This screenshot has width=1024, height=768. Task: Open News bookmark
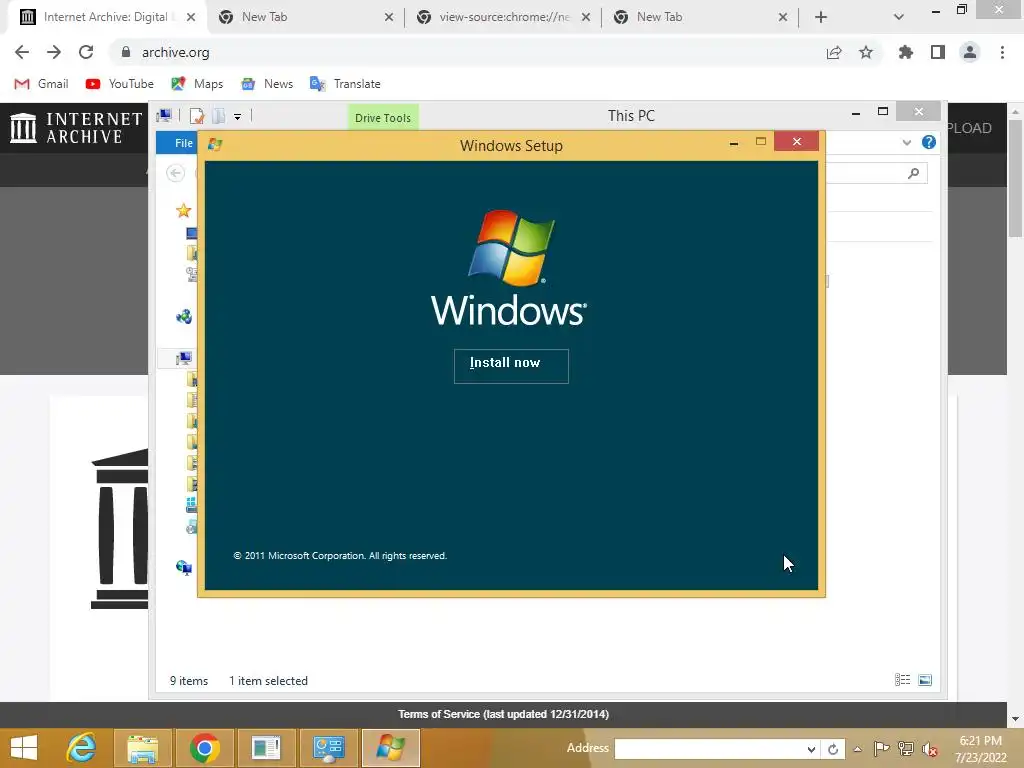pyautogui.click(x=267, y=84)
